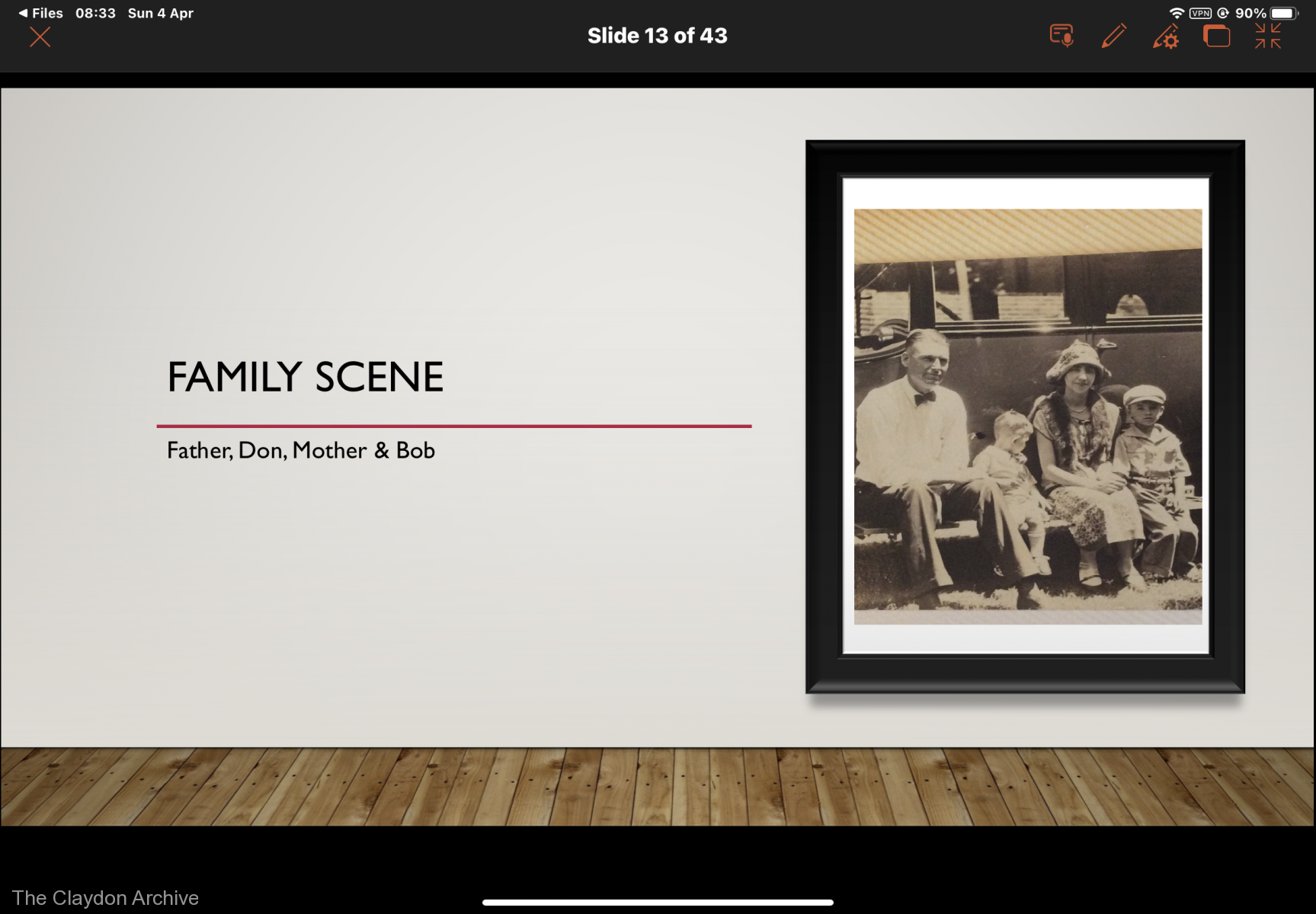This screenshot has width=1316, height=914.
Task: Tap the home indicator bar at the bottom
Action: point(657,903)
